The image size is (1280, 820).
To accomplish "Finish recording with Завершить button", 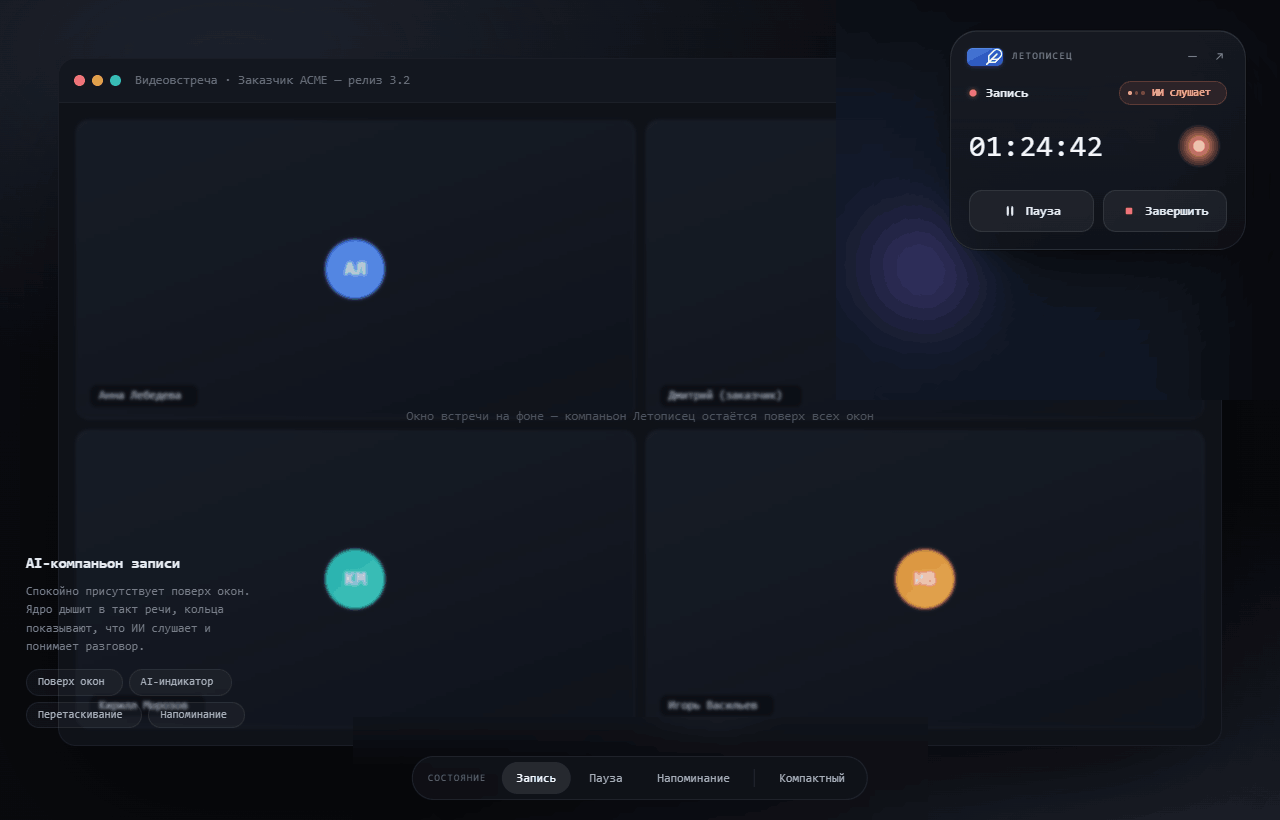I will coord(1165,211).
